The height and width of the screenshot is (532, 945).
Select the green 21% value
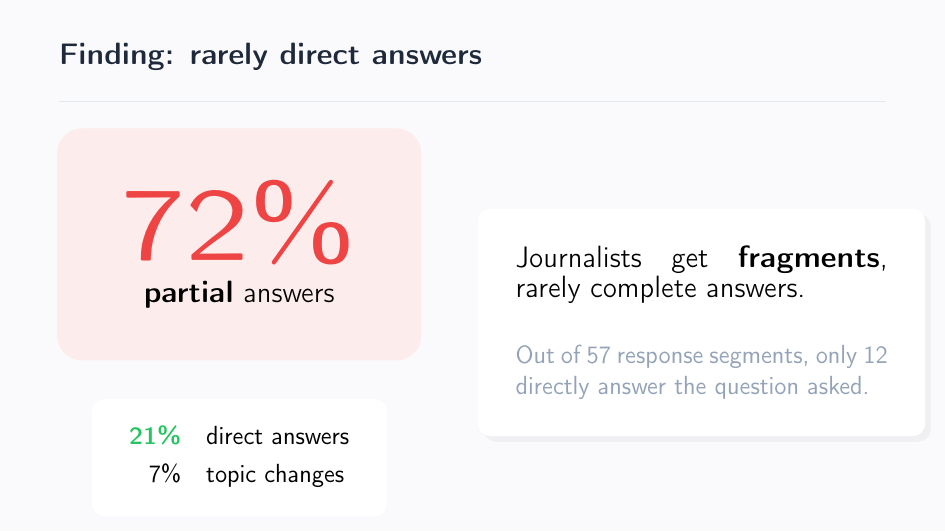click(x=154, y=437)
